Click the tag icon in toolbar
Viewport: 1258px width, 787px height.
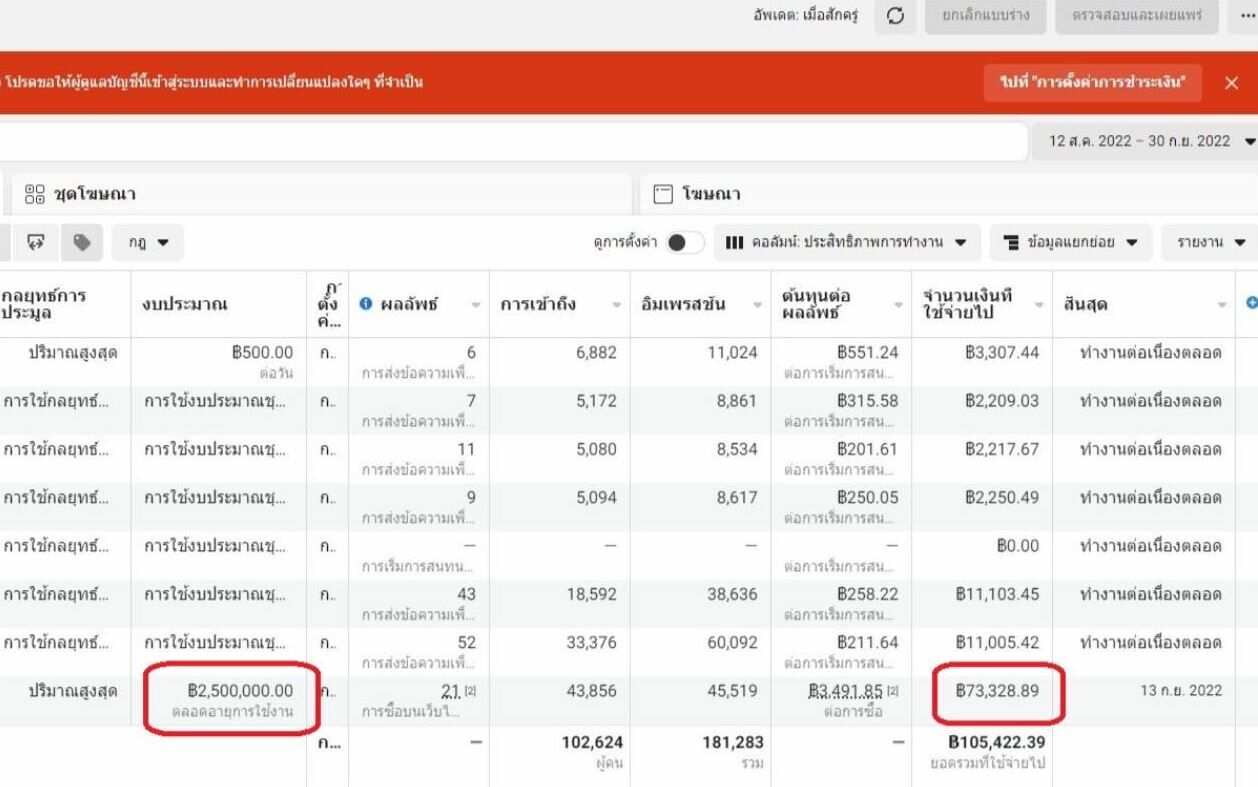pos(82,242)
